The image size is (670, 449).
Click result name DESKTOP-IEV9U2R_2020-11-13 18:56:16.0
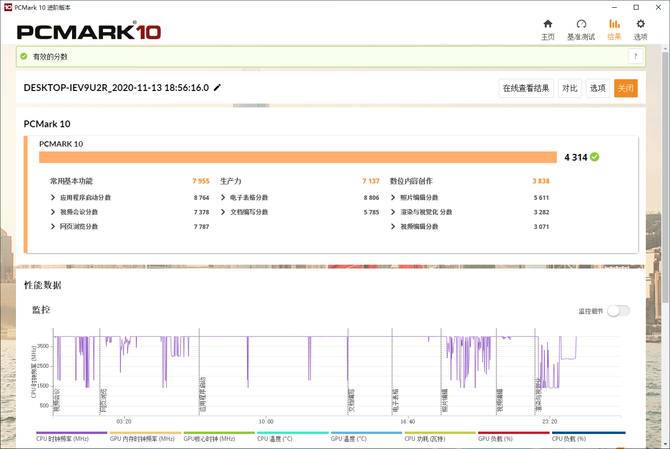[116, 88]
